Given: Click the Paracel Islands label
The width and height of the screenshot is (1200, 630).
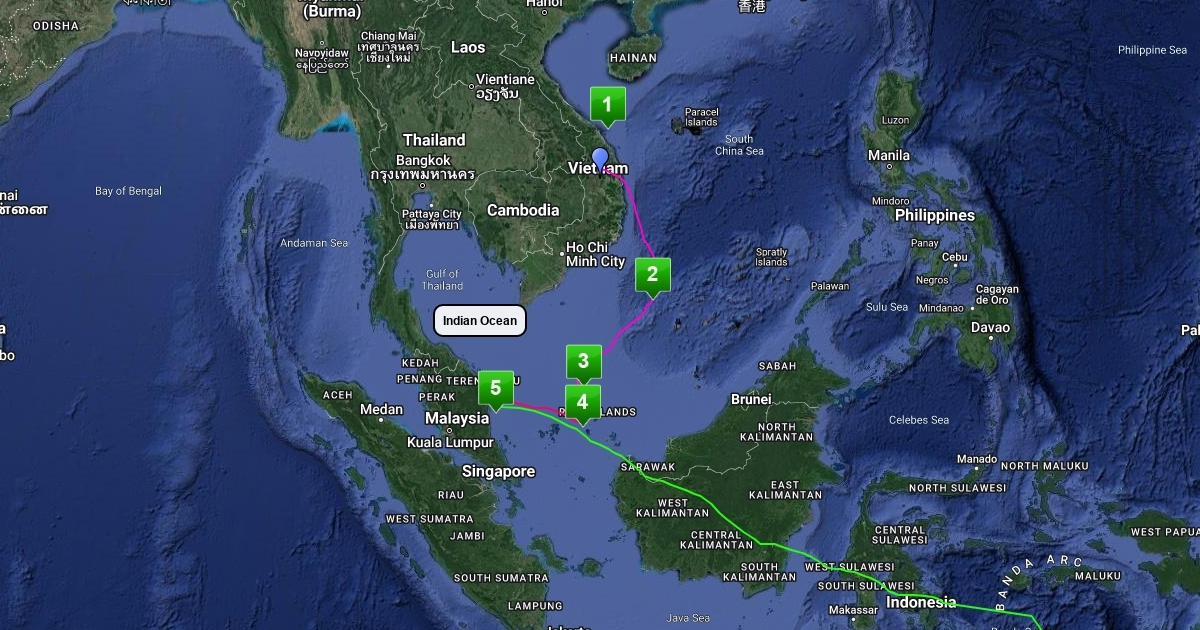Looking at the screenshot, I should [701, 117].
